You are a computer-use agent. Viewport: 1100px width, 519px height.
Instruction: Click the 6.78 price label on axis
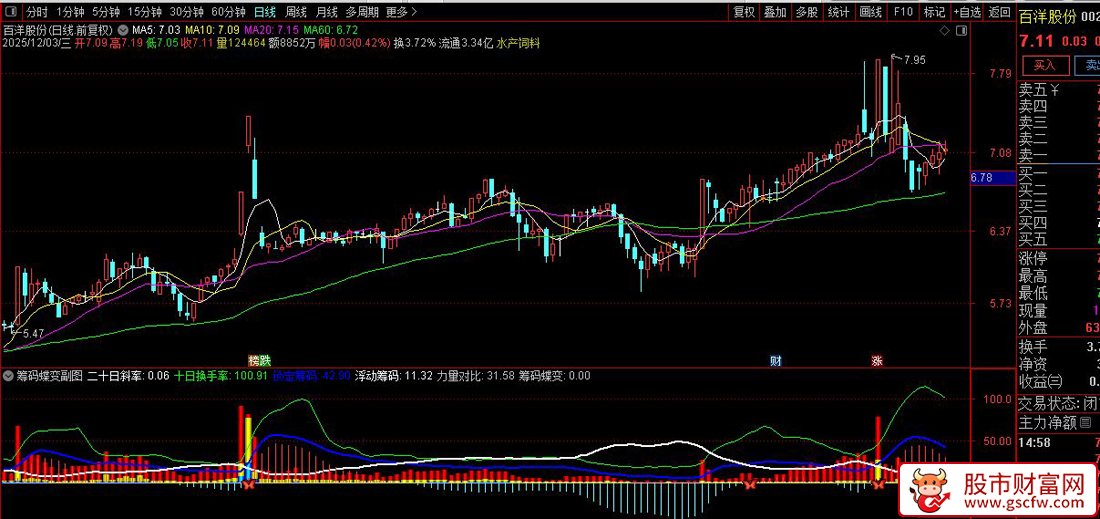[992, 177]
